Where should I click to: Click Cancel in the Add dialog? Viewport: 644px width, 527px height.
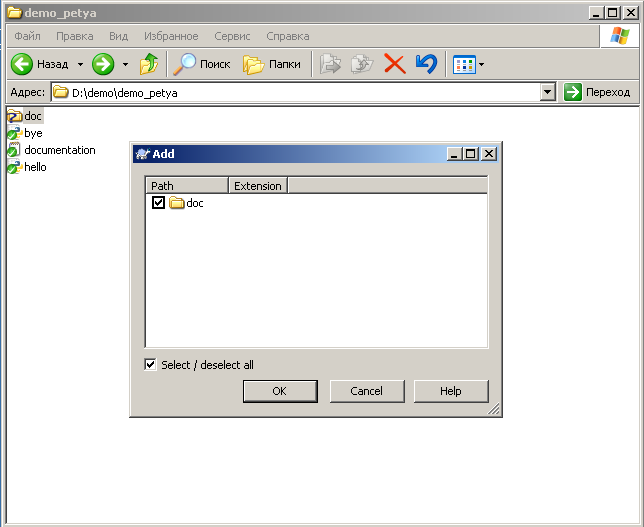367,391
